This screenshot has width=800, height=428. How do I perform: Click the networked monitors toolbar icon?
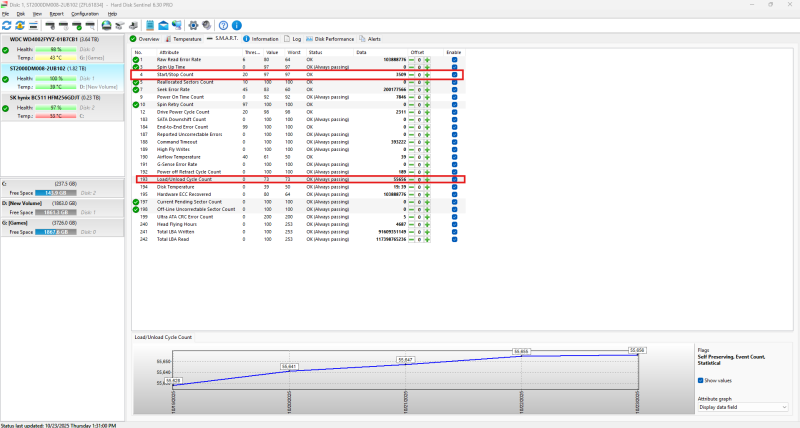[x=177, y=25]
